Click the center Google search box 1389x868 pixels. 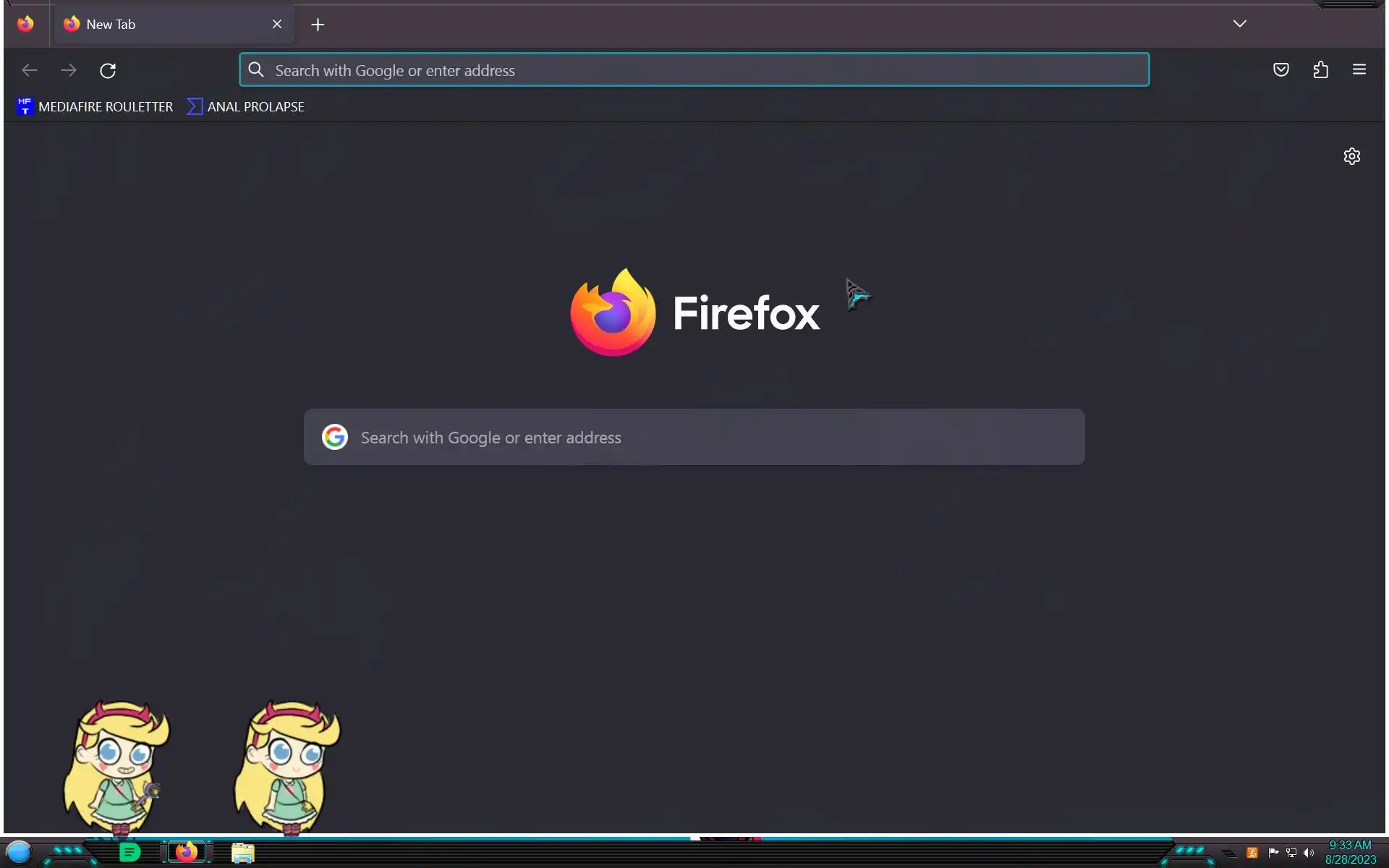point(693,438)
